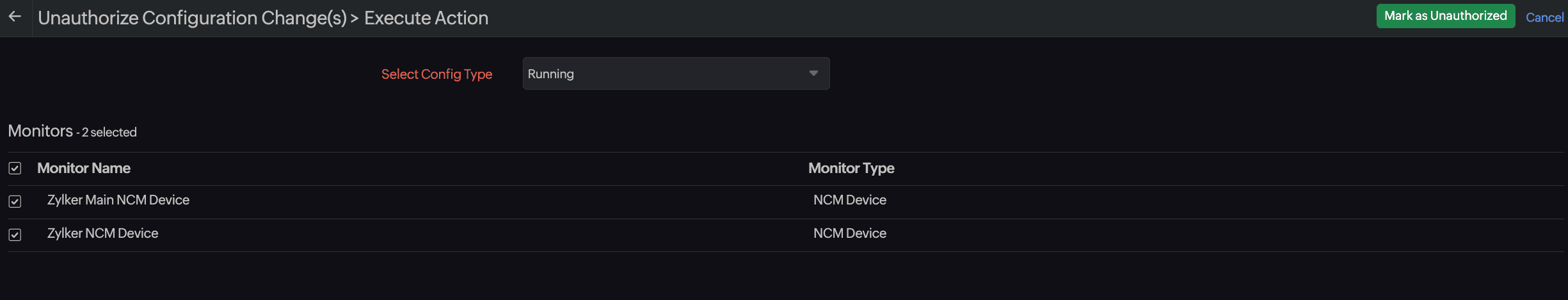Click the Select Config Type label
This screenshot has height=300, width=1568.
(436, 74)
